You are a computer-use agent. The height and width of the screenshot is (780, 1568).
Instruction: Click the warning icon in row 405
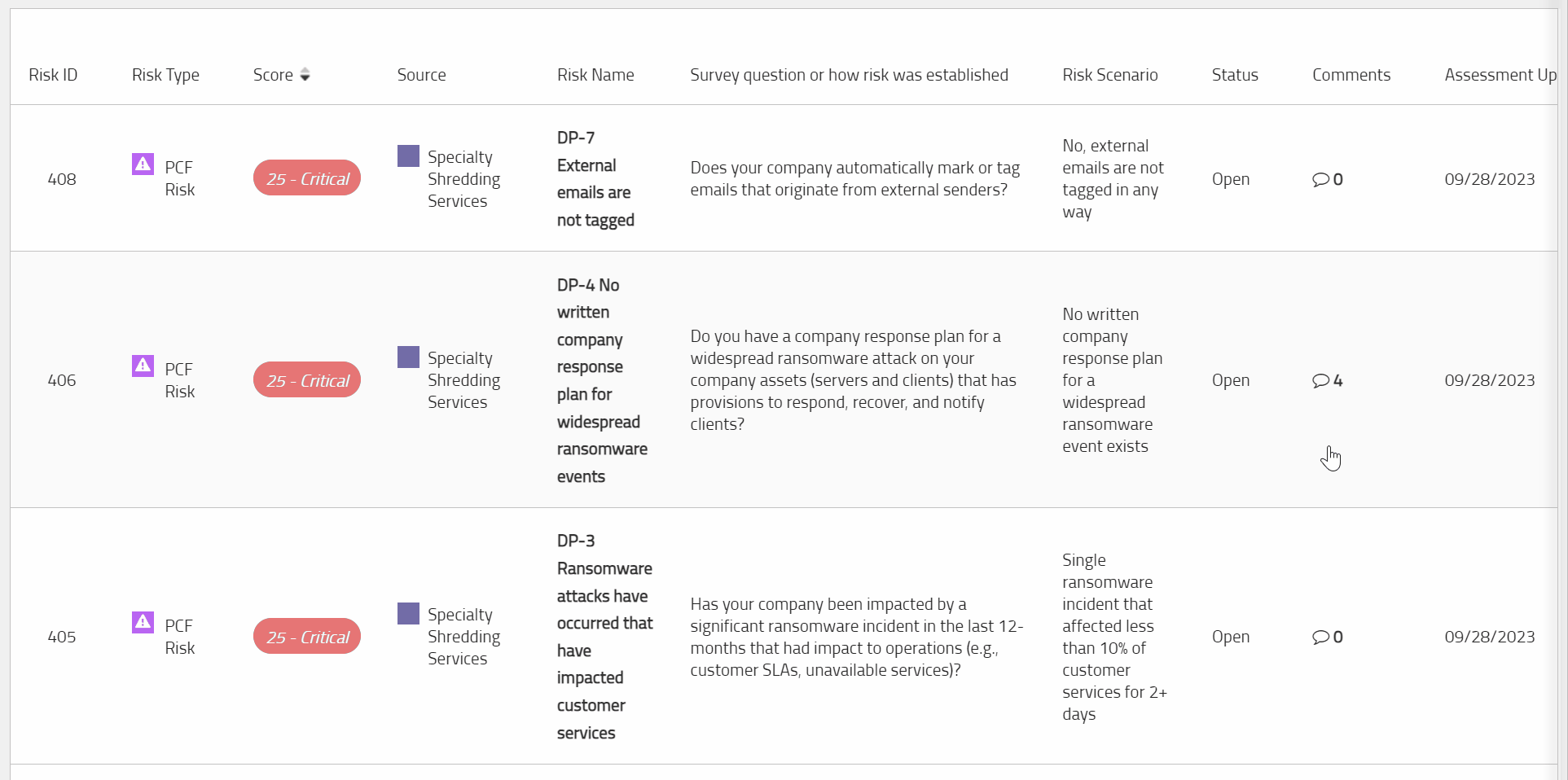[143, 622]
